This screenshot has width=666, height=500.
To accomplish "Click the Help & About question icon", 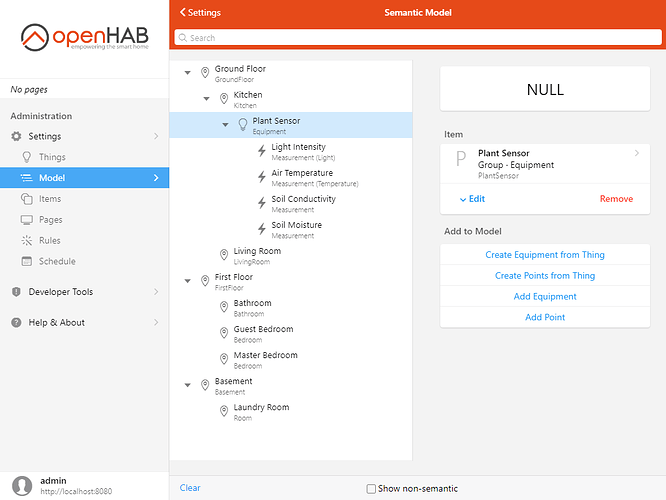I will (x=16, y=323).
